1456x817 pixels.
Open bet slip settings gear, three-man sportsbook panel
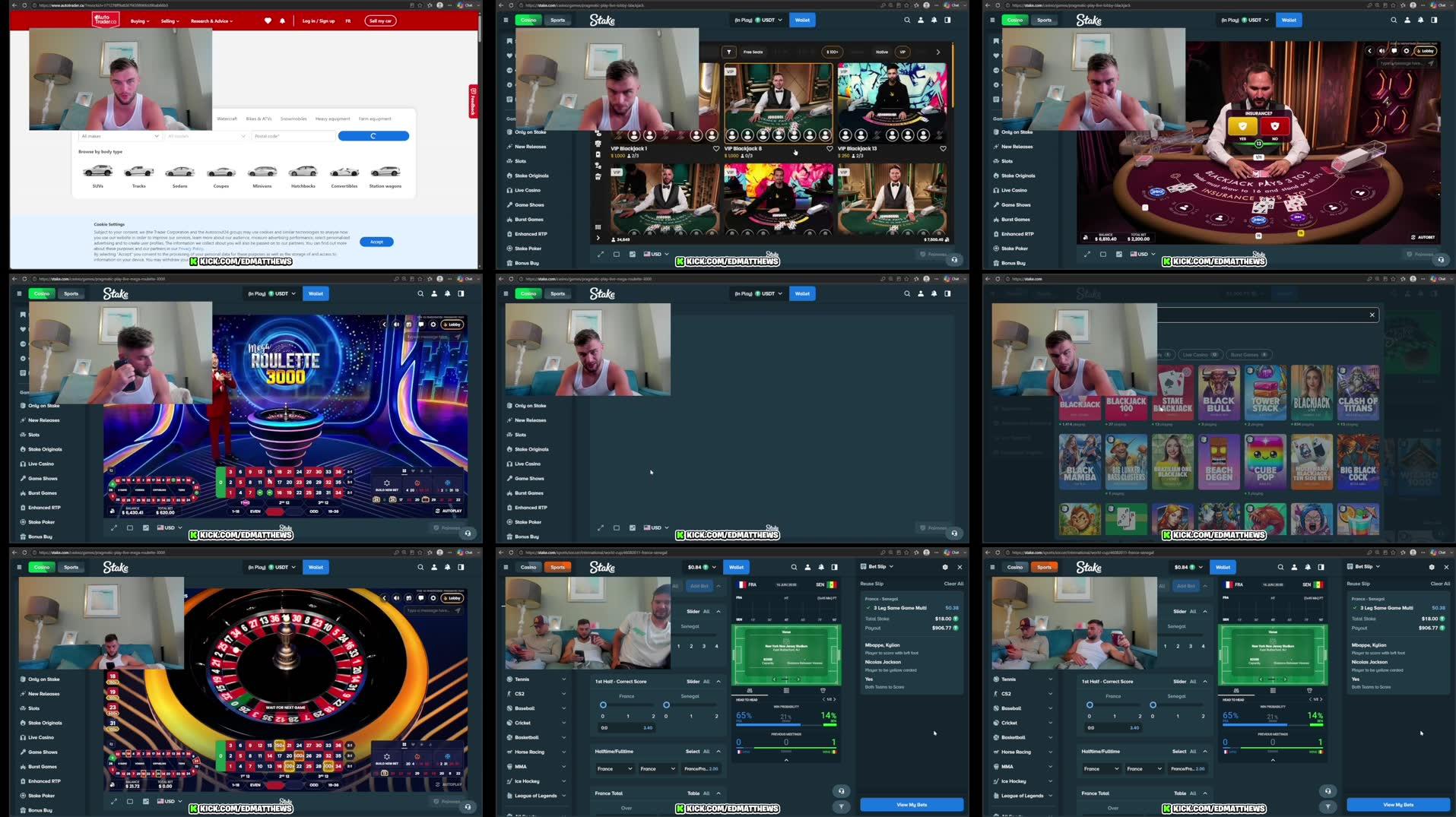pyautogui.click(x=945, y=567)
